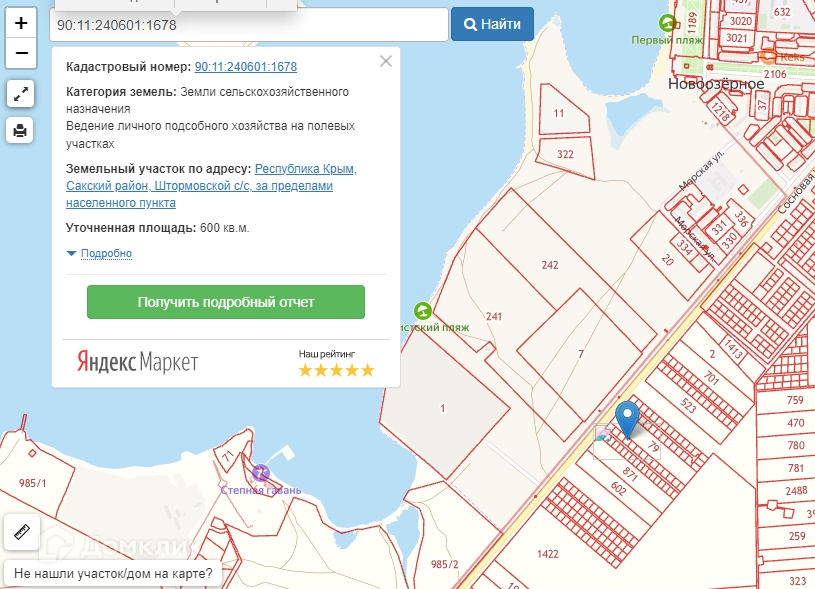
Task: Open the Республика Крым address link
Action: coord(211,186)
